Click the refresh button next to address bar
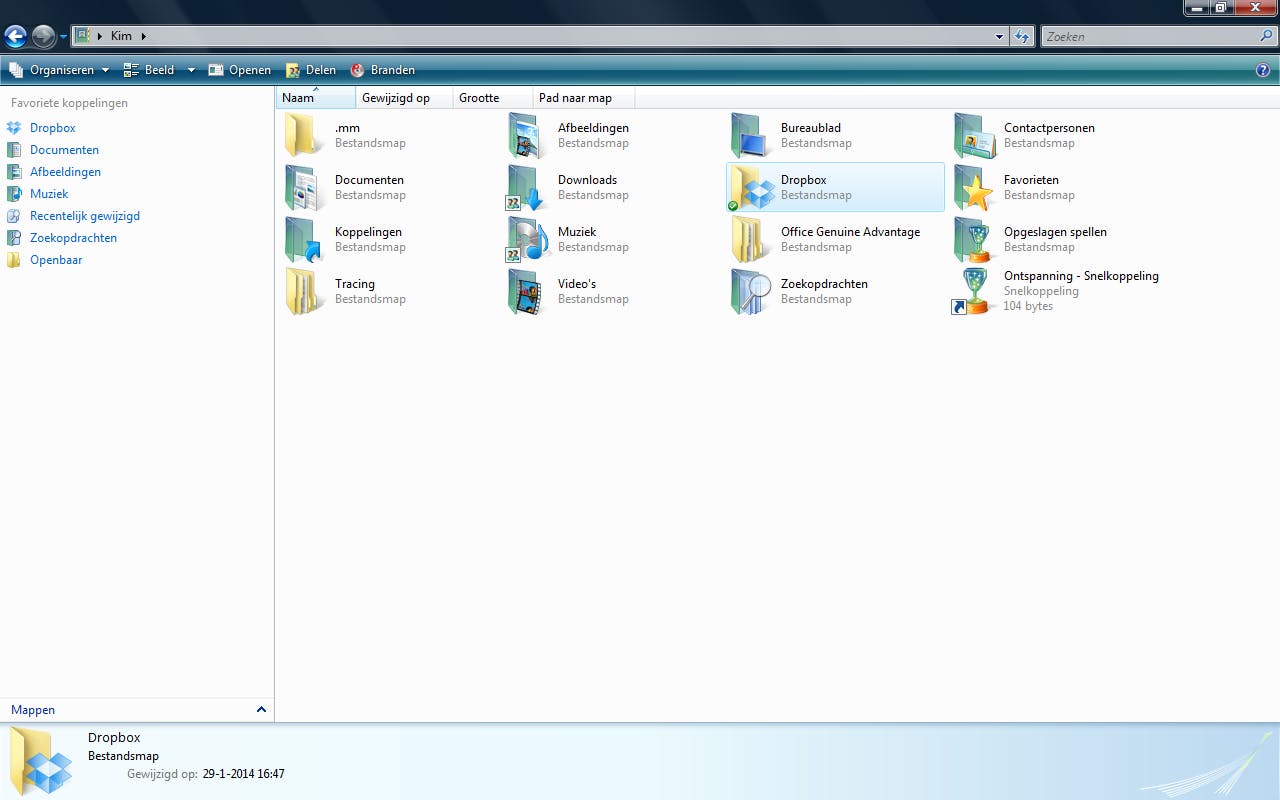The width and height of the screenshot is (1280, 800). tap(1021, 37)
